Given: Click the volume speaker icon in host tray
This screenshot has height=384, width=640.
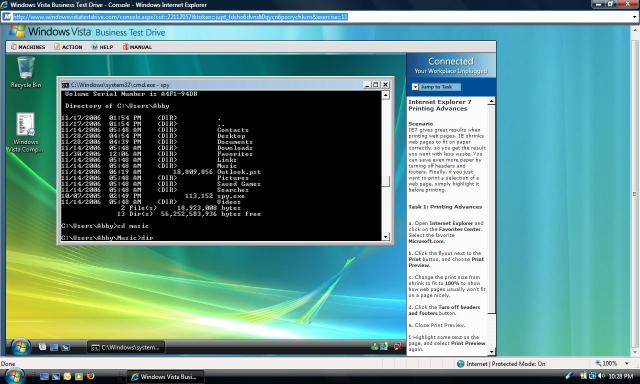Looking at the screenshot, I should pos(601,376).
